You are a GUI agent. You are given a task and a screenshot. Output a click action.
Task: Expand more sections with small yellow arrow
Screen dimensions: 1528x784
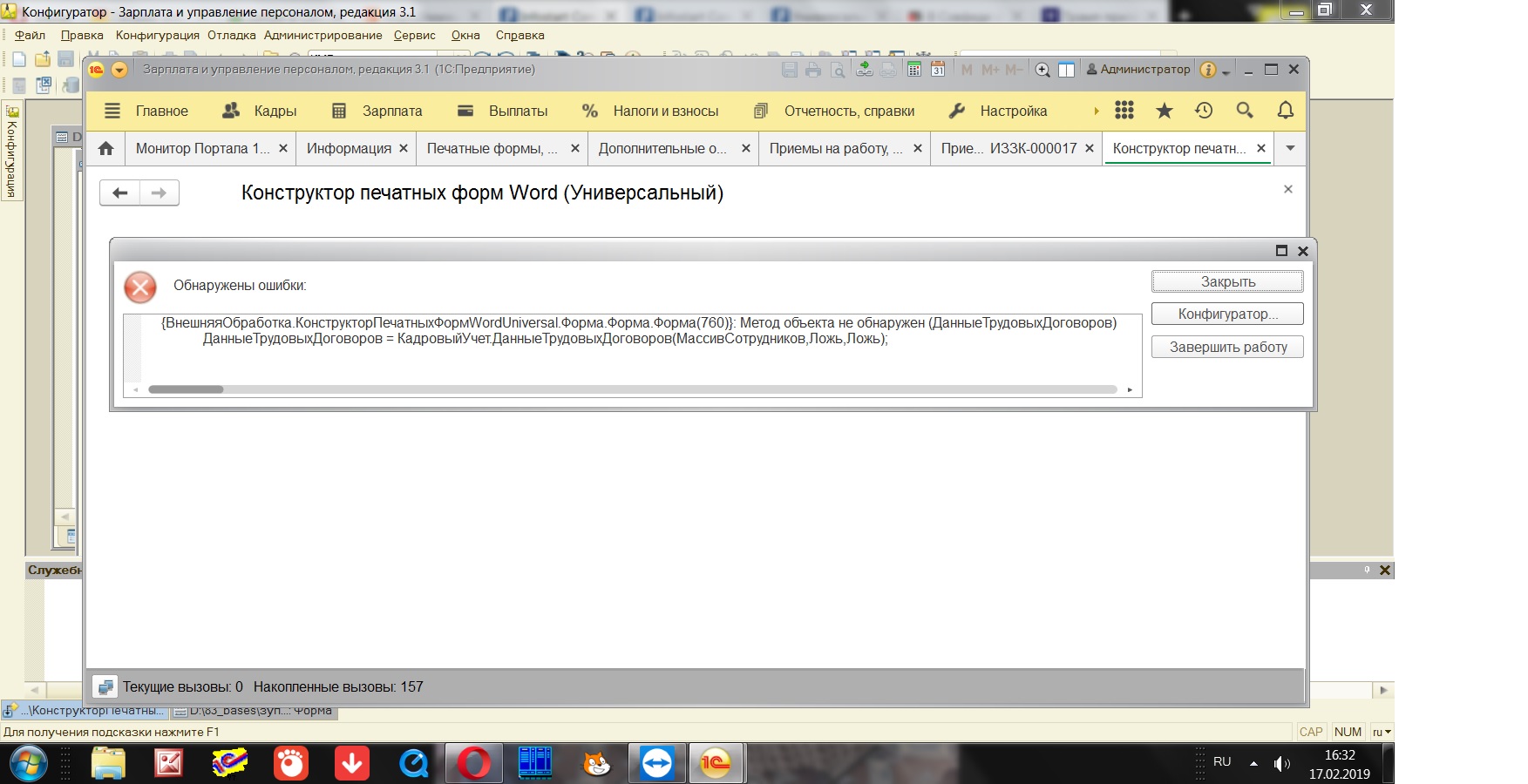(1097, 111)
